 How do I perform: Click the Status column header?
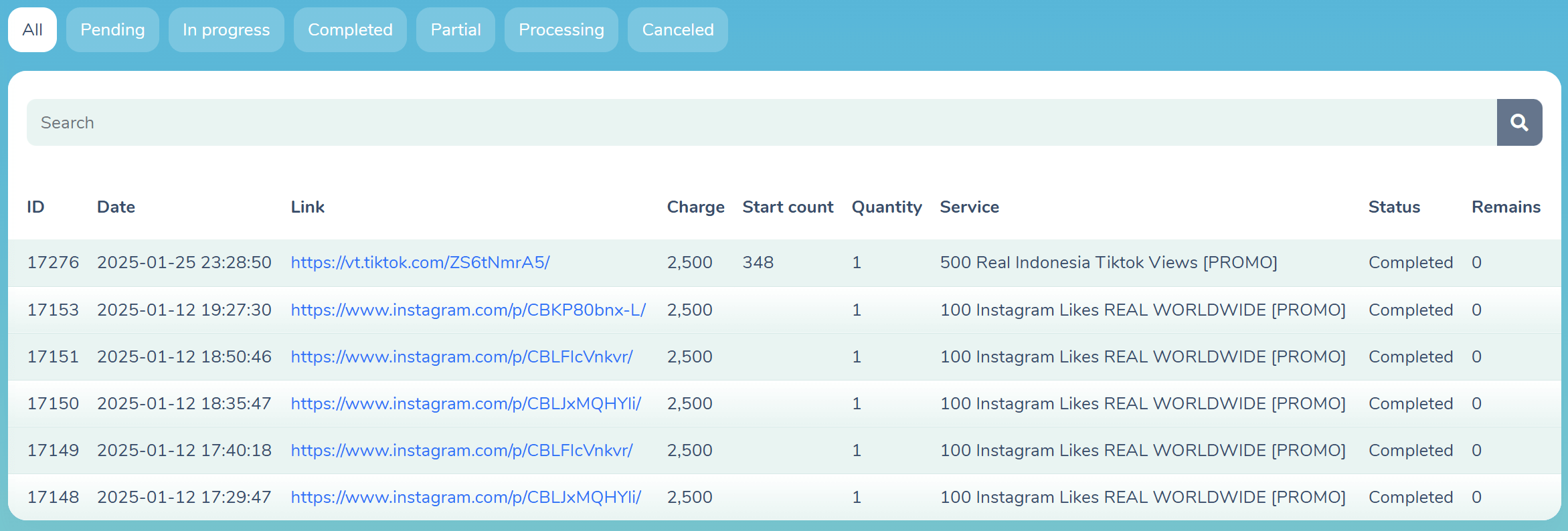pyautogui.click(x=1393, y=207)
